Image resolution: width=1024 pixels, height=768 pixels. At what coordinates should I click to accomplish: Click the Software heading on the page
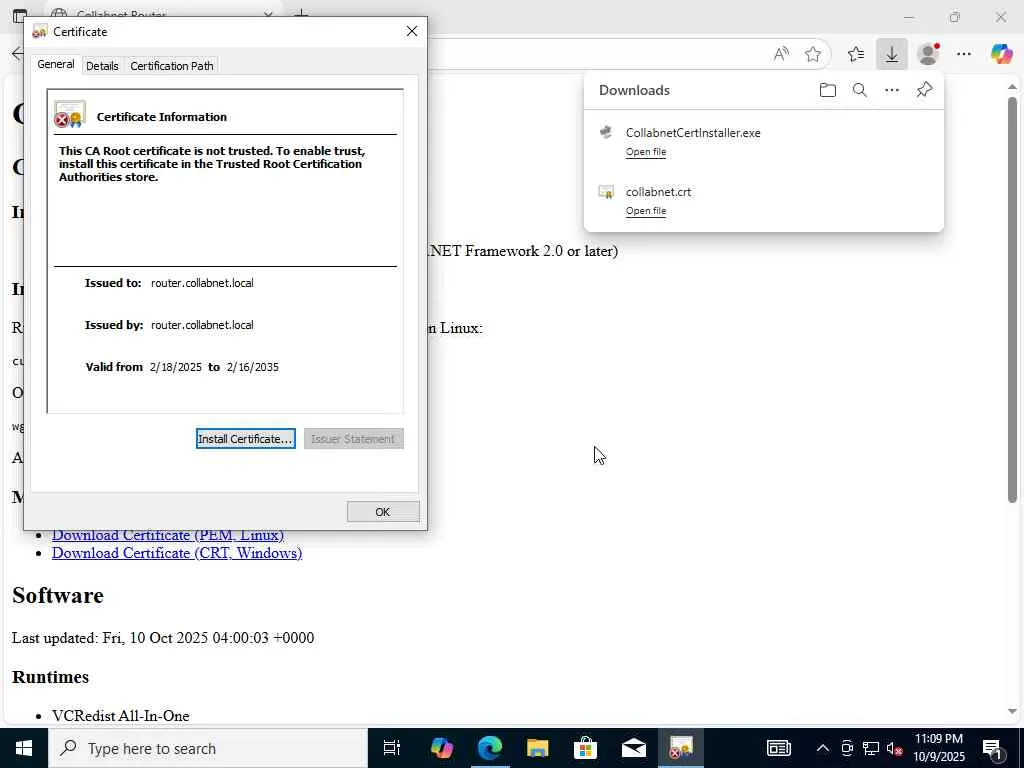[57, 596]
